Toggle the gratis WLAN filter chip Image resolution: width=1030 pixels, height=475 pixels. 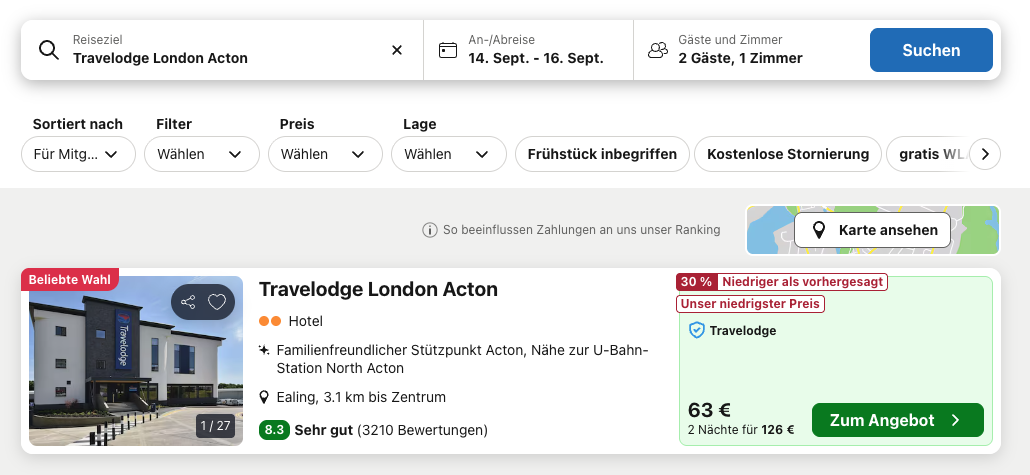pyautogui.click(x=928, y=154)
